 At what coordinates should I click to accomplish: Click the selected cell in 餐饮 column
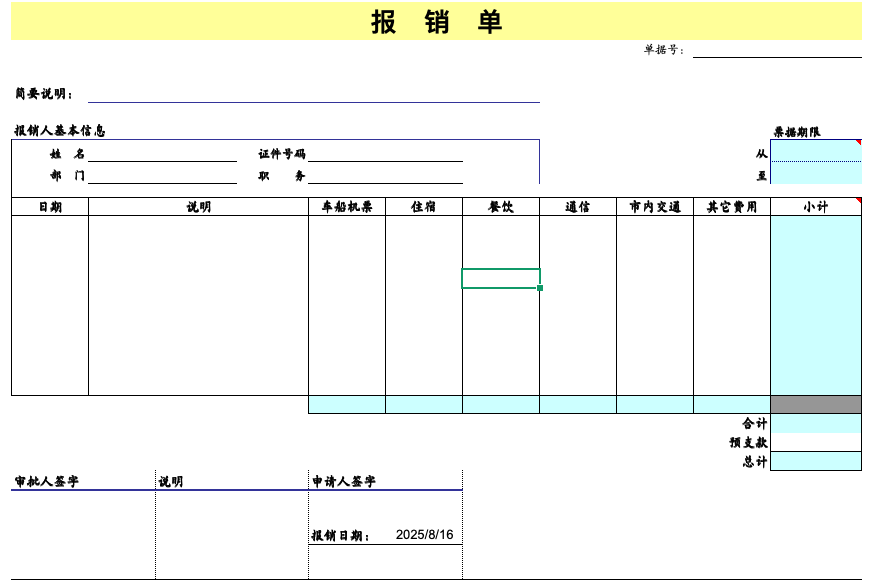pyautogui.click(x=501, y=279)
